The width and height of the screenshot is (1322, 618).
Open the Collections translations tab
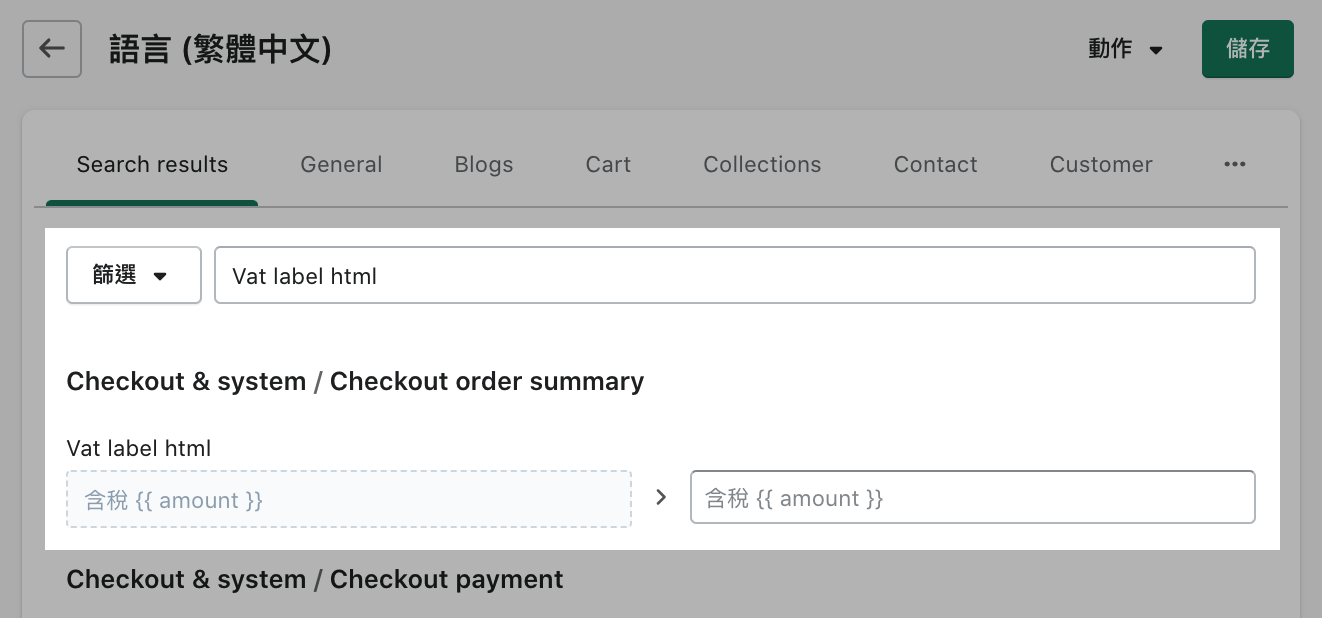point(762,164)
